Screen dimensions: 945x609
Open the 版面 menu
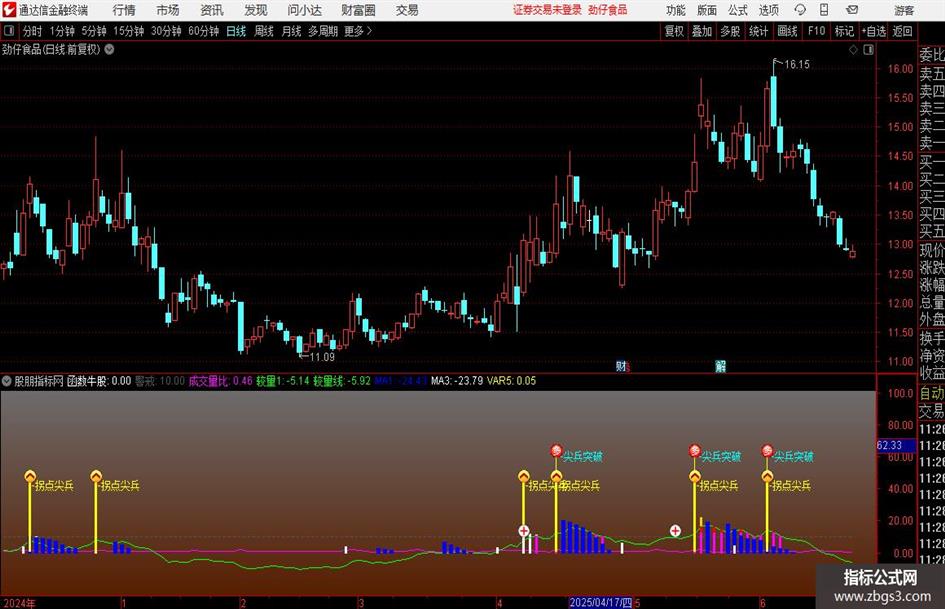pyautogui.click(x=707, y=10)
